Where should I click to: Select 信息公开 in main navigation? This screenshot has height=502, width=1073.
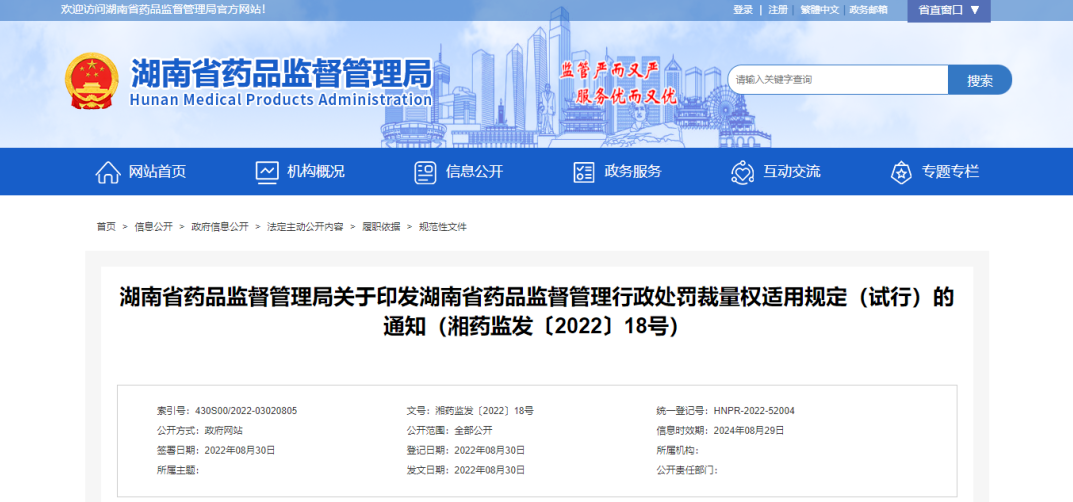coord(474,172)
